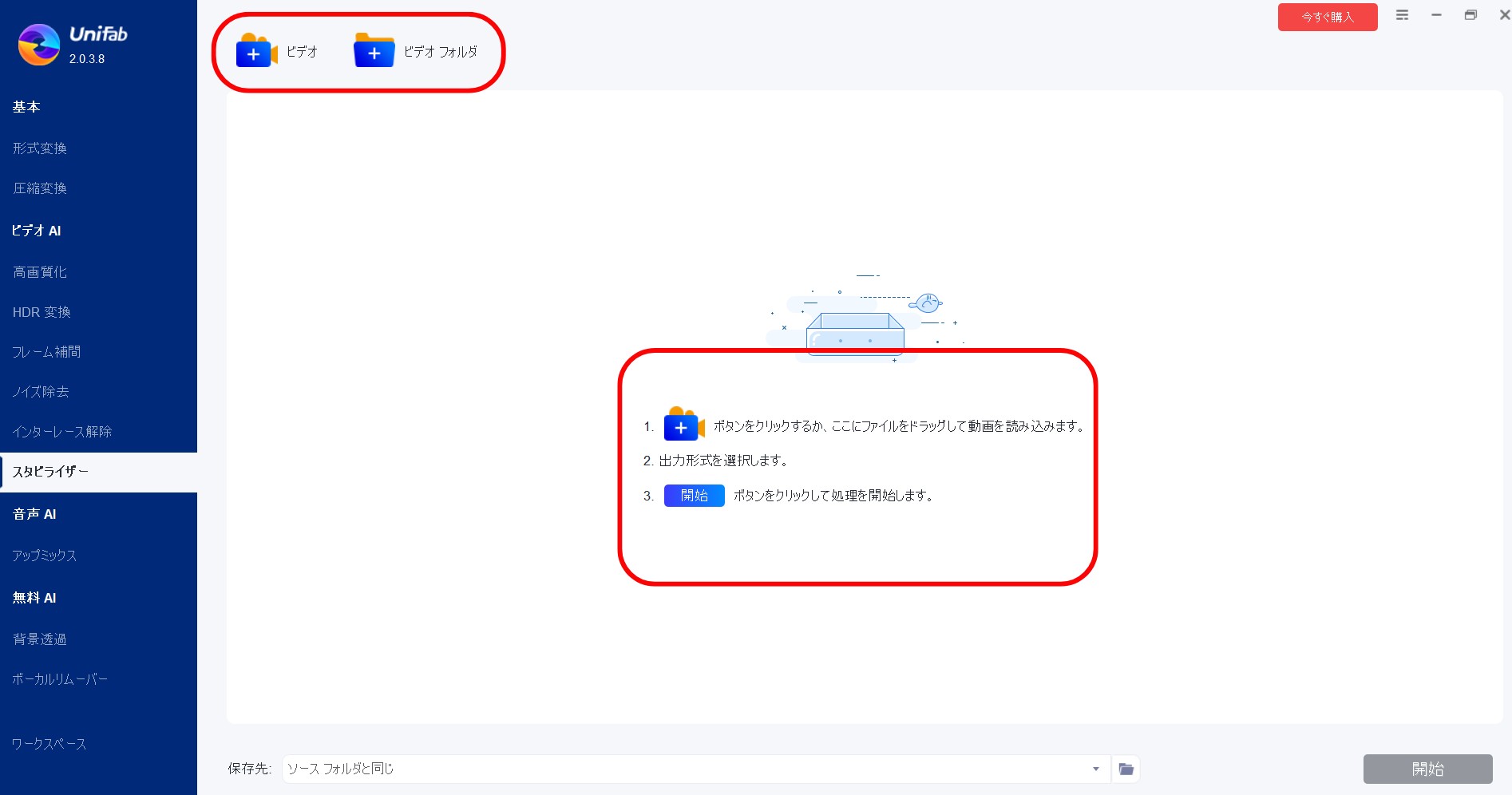Expand the 保存先 dropdown arrow
Image resolution: width=1512 pixels, height=795 pixels.
coord(1095,769)
